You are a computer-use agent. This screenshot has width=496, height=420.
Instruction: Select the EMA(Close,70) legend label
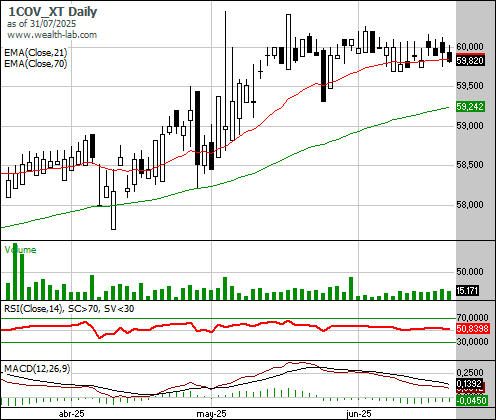[x=35, y=63]
